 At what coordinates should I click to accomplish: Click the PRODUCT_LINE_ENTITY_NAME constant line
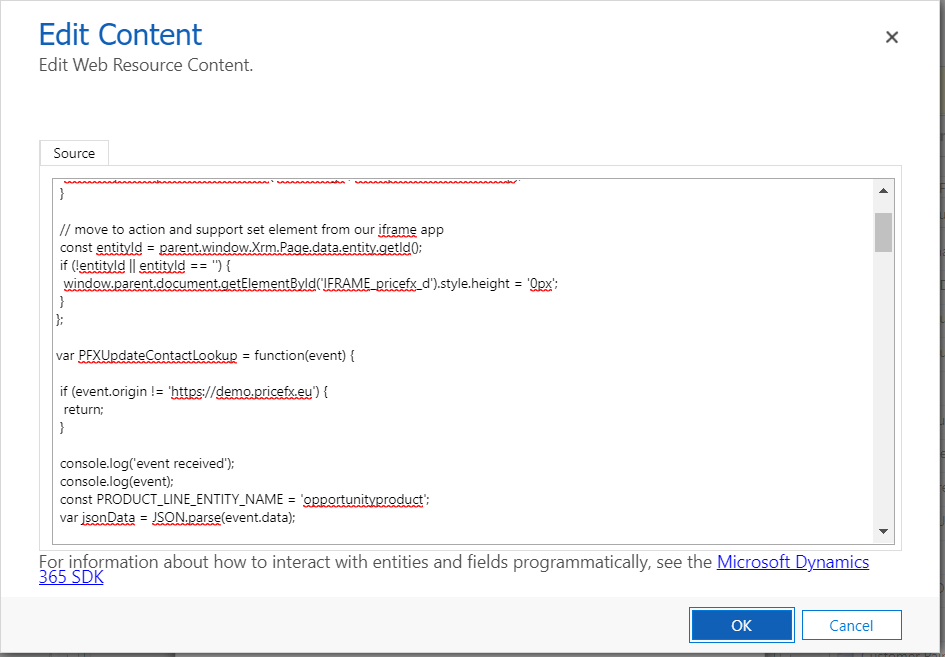pyautogui.click(x=240, y=499)
